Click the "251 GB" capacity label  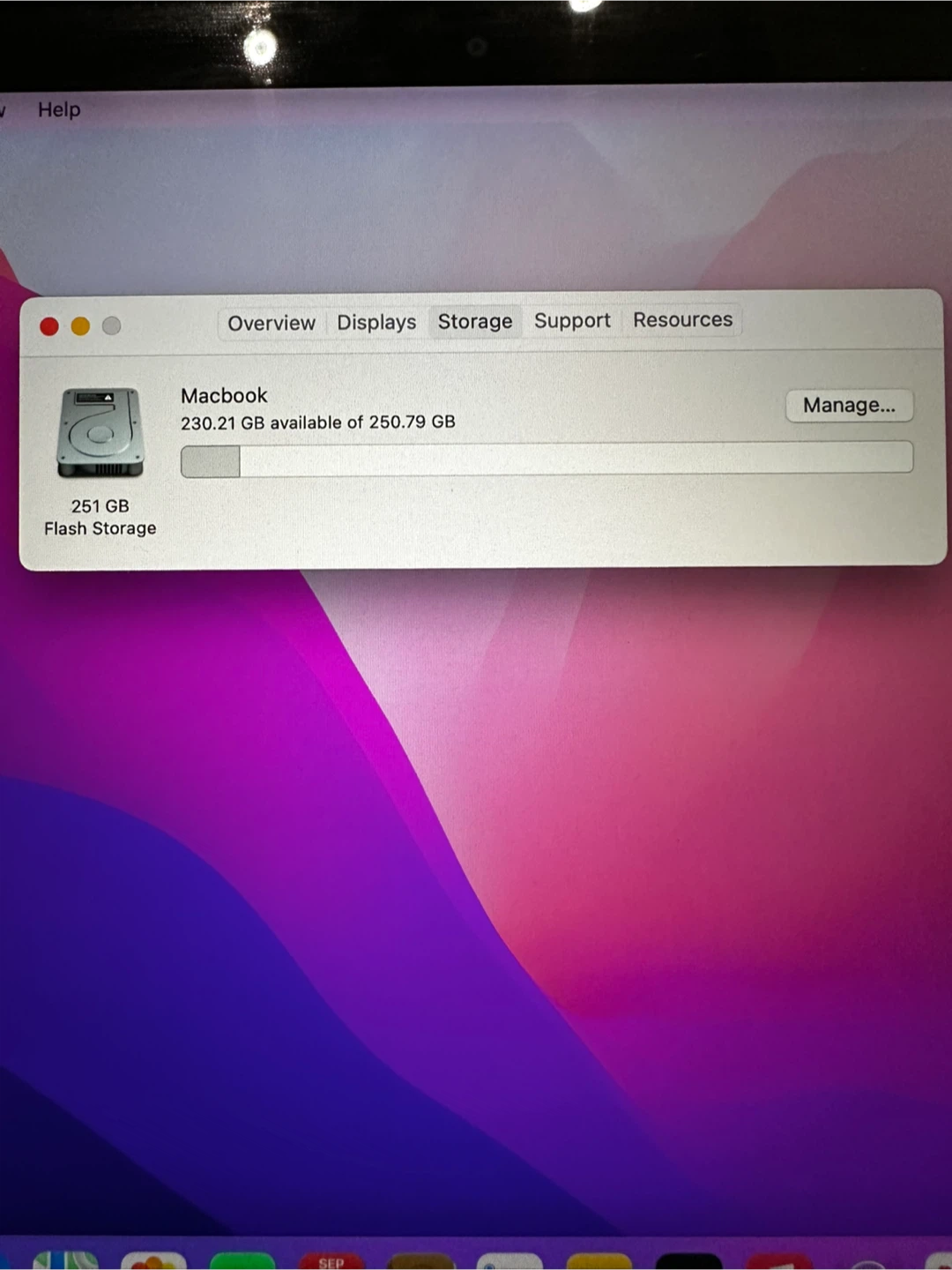tap(100, 506)
